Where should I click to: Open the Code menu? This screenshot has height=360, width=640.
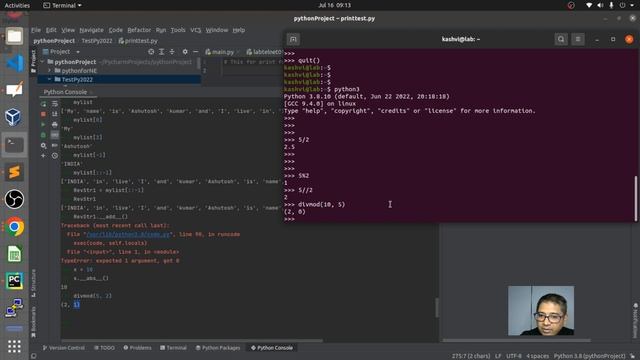116,30
